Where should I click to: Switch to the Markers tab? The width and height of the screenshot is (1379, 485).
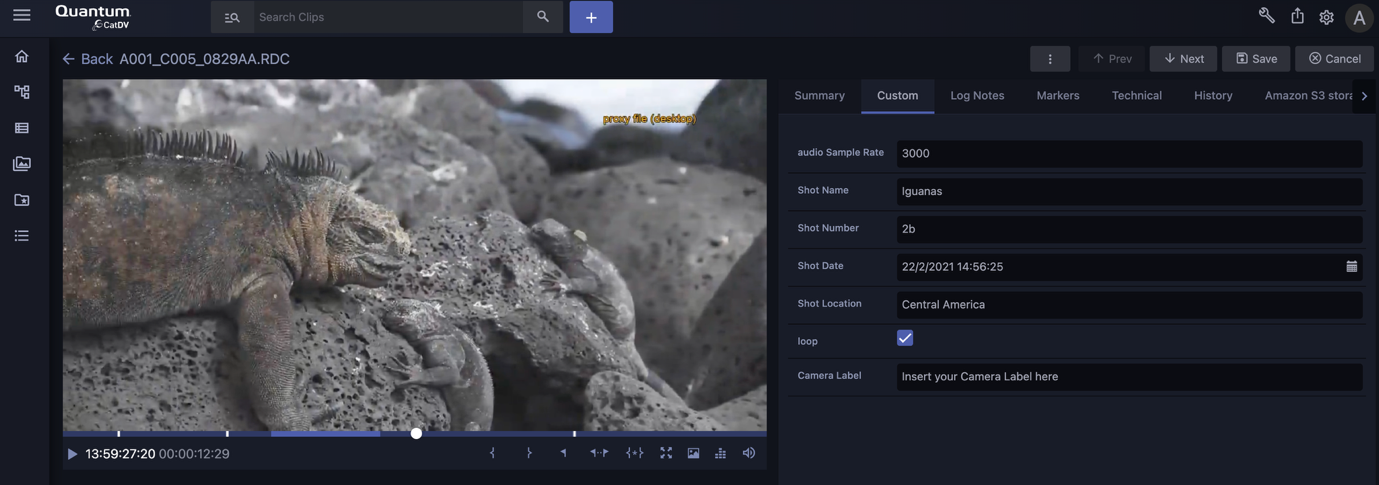tap(1057, 95)
